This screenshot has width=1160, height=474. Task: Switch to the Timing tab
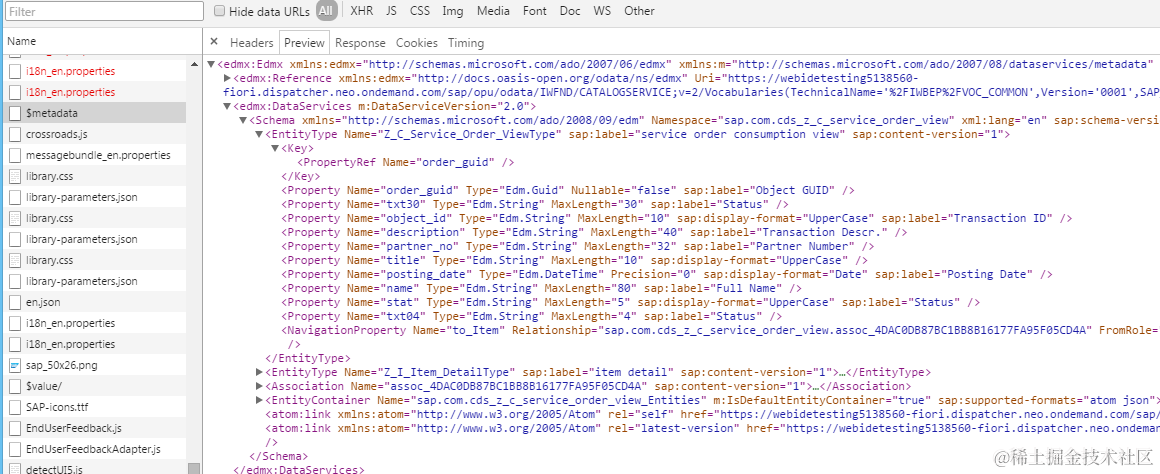coord(465,43)
